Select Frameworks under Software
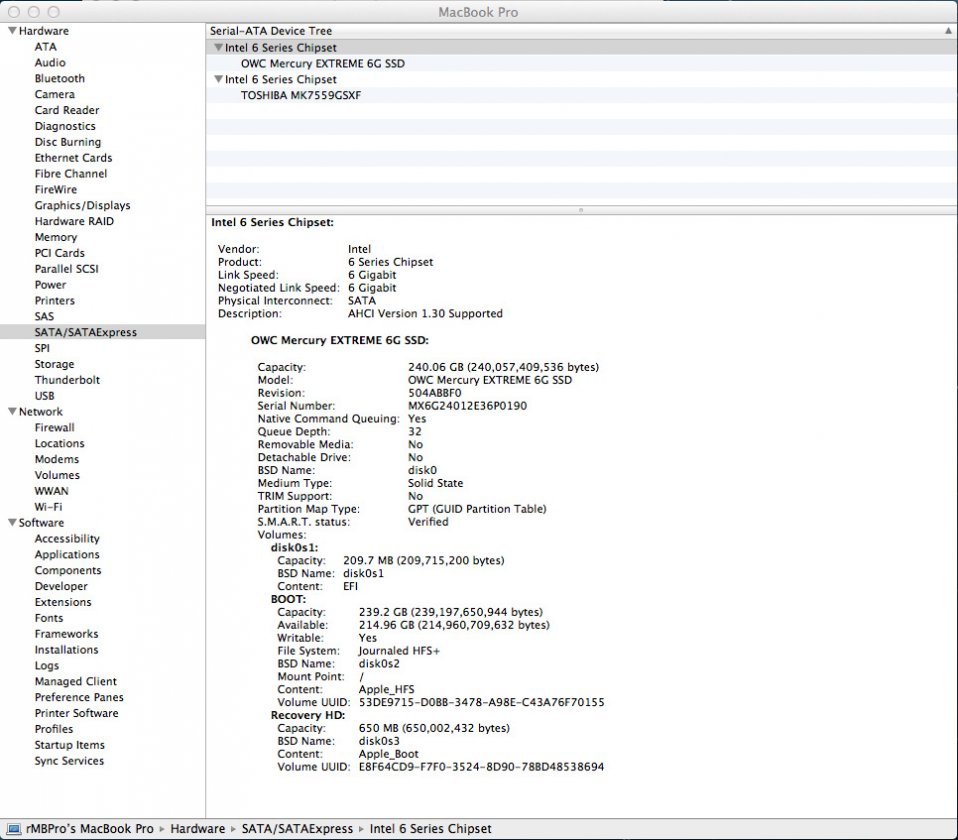Viewport: 958px width, 840px height. tap(67, 635)
